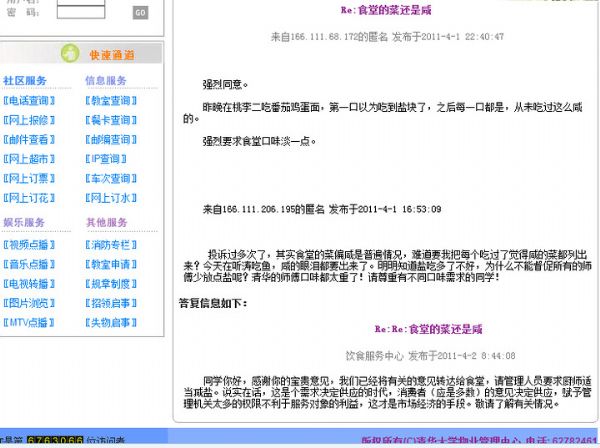The image size is (600, 448).
Task: Click the green 快速通道 person icon
Action: [69, 54]
